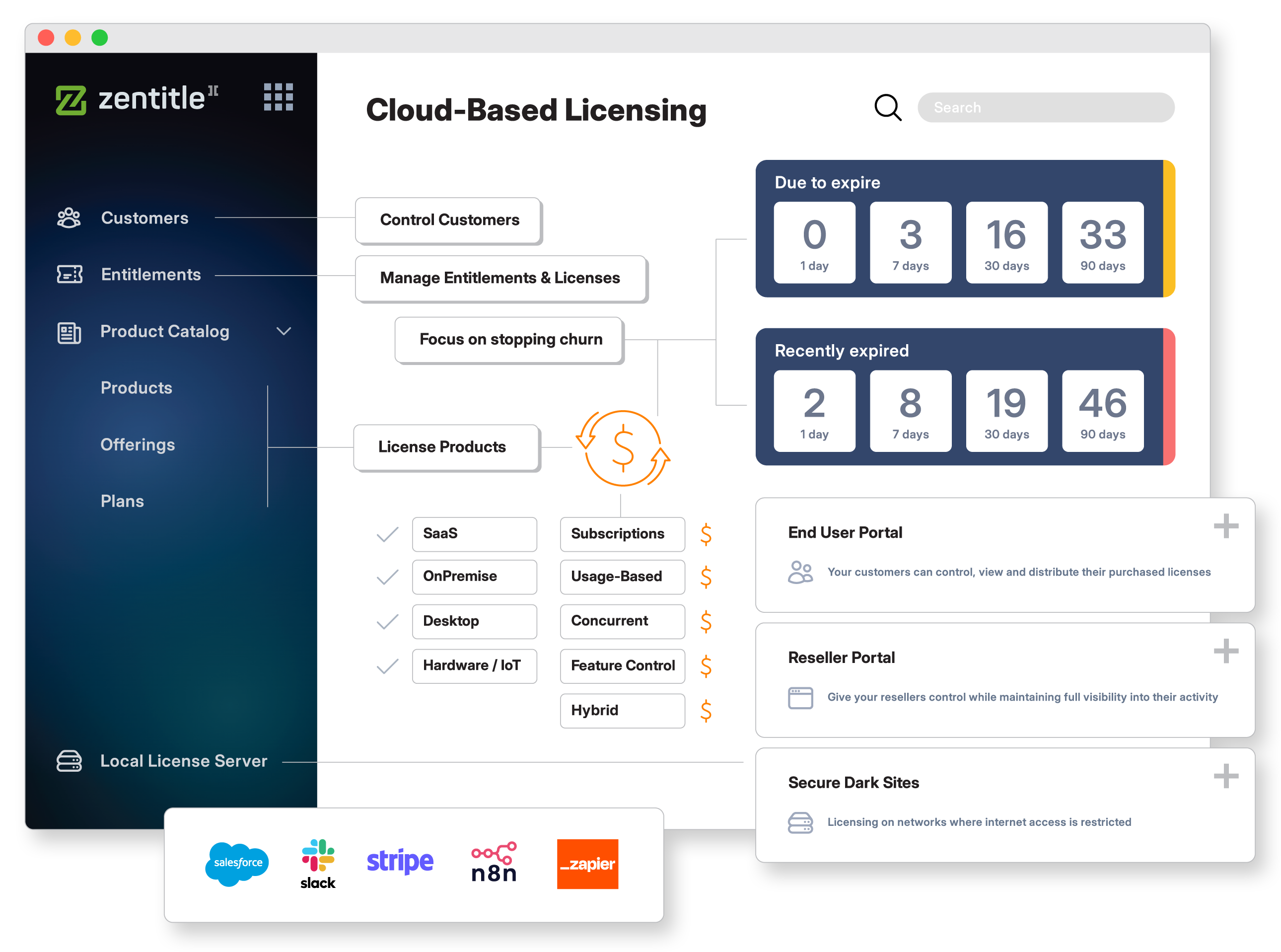Image resolution: width=1281 pixels, height=952 pixels.
Task: Select the Customers icon in the sidebar
Action: click(x=69, y=217)
